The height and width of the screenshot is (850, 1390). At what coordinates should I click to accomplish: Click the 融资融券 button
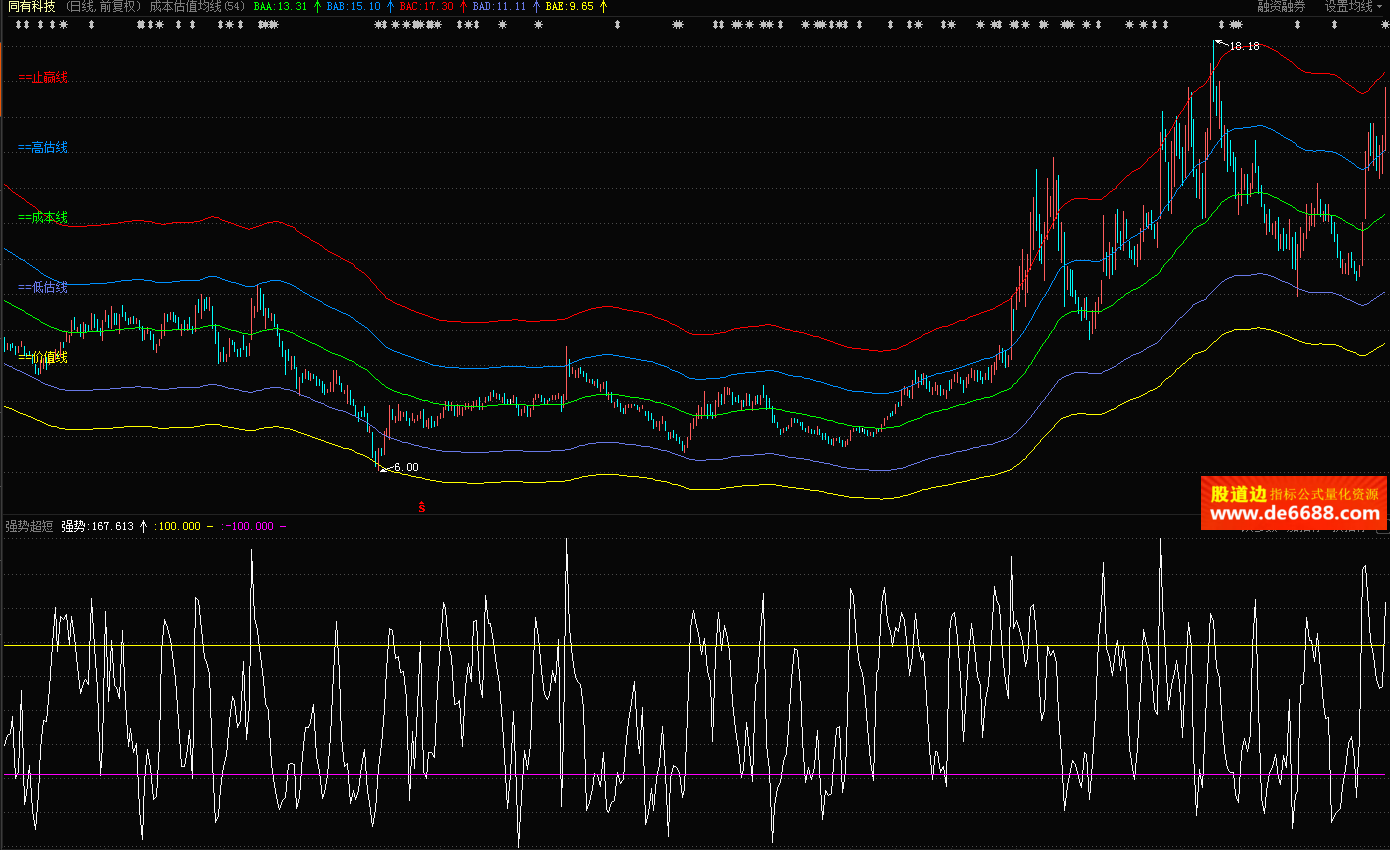click(x=1281, y=6)
